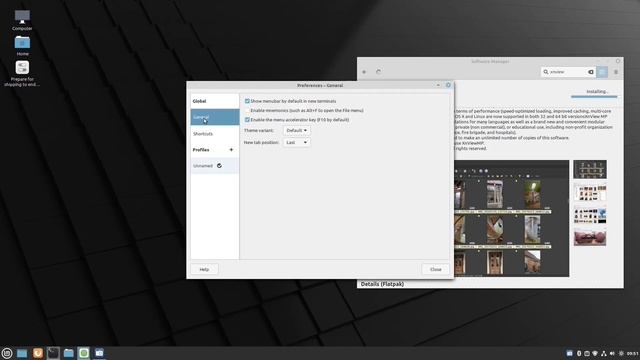
Task: Add a new profile with plus icon
Action: (231, 150)
